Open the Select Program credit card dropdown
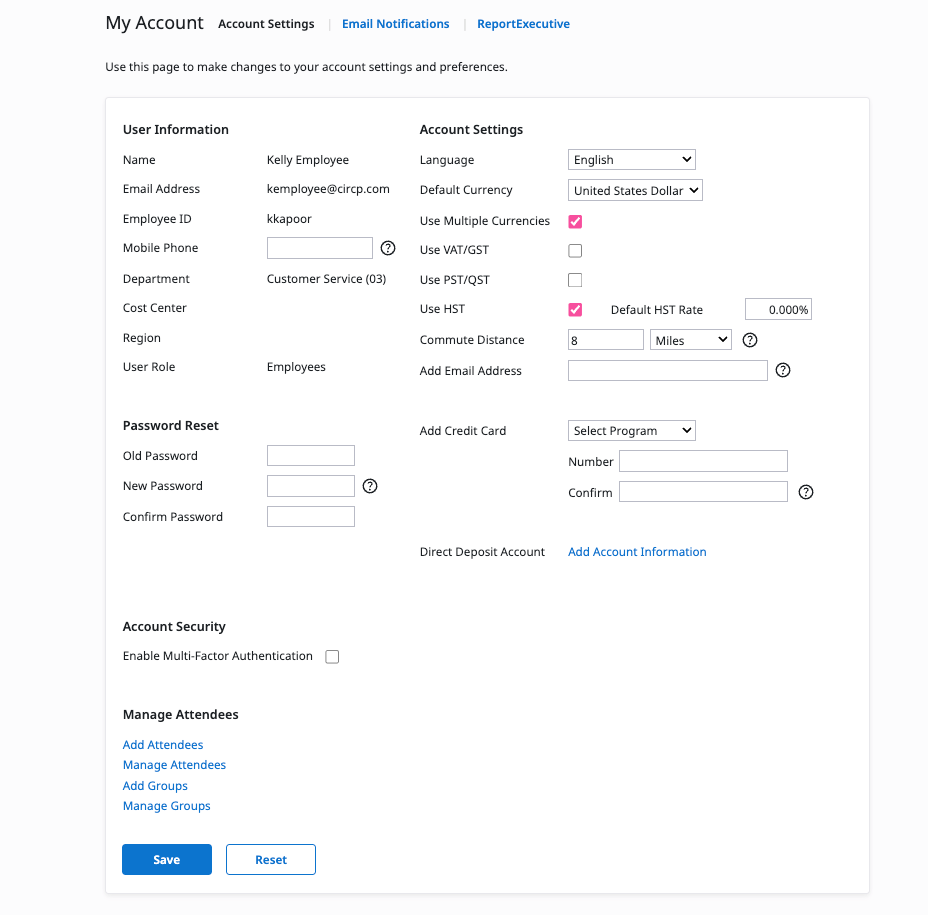 [631, 431]
